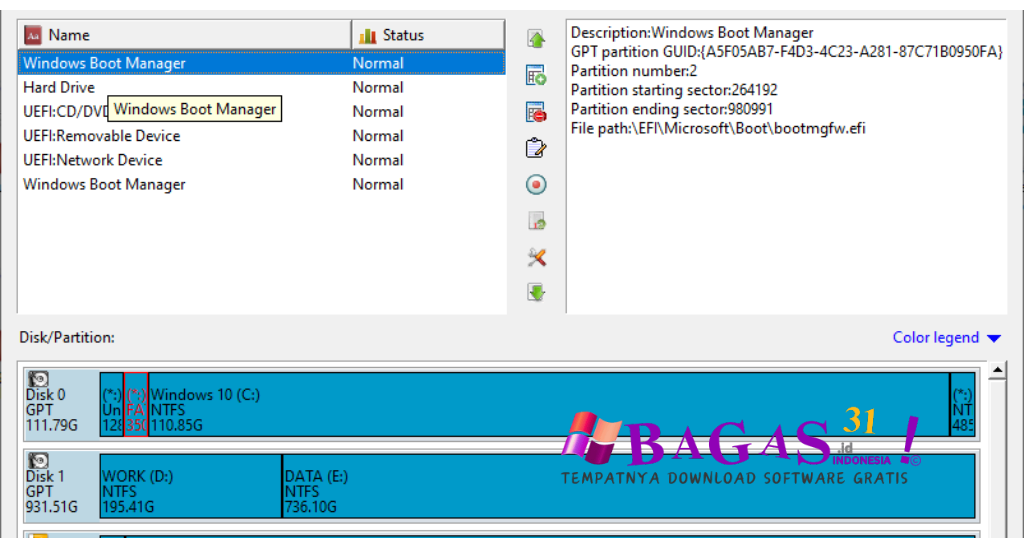Click the Disk 0 GPT 111.79G label

point(52,410)
